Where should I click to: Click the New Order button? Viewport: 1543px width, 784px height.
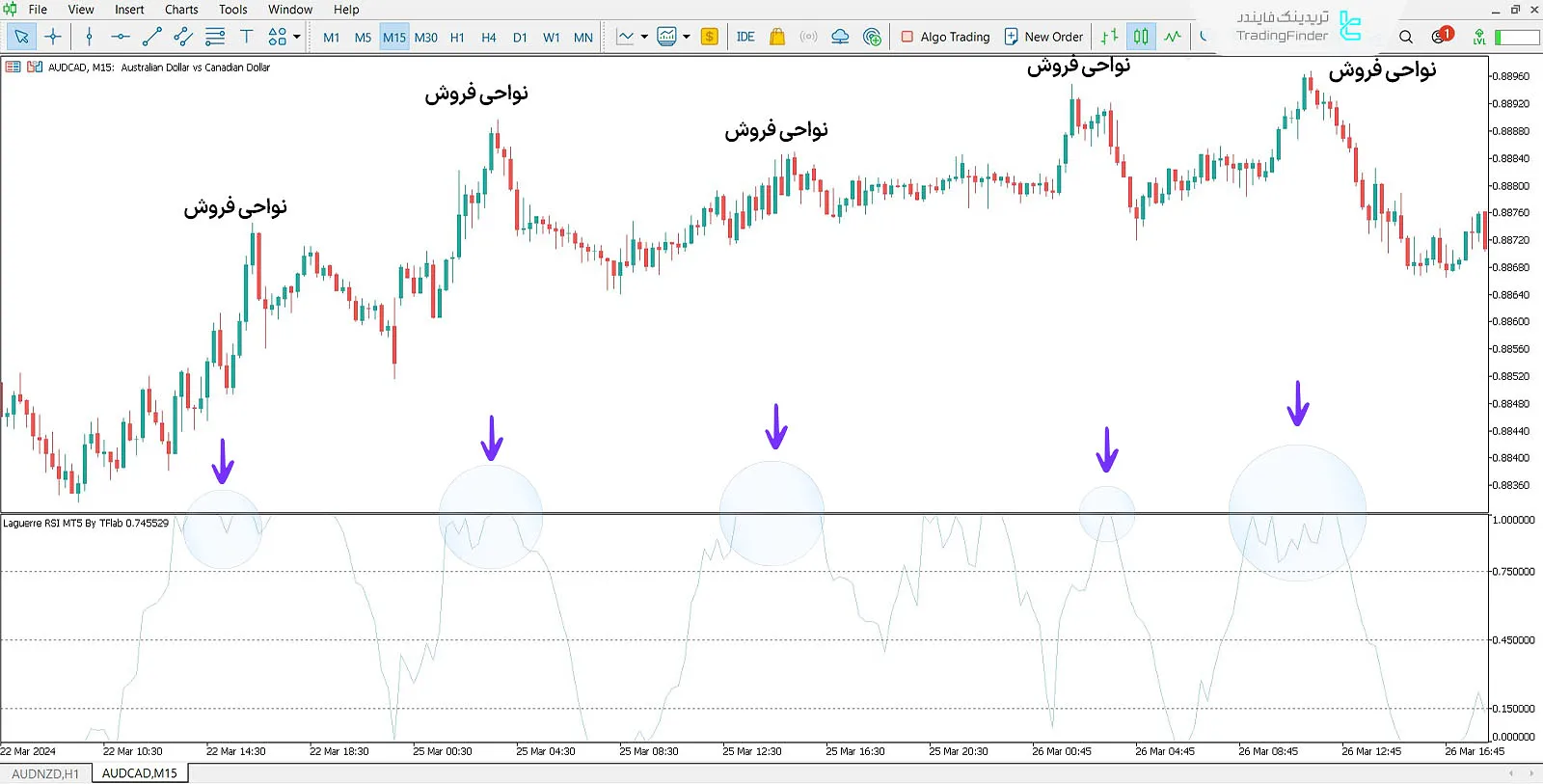click(x=1043, y=37)
